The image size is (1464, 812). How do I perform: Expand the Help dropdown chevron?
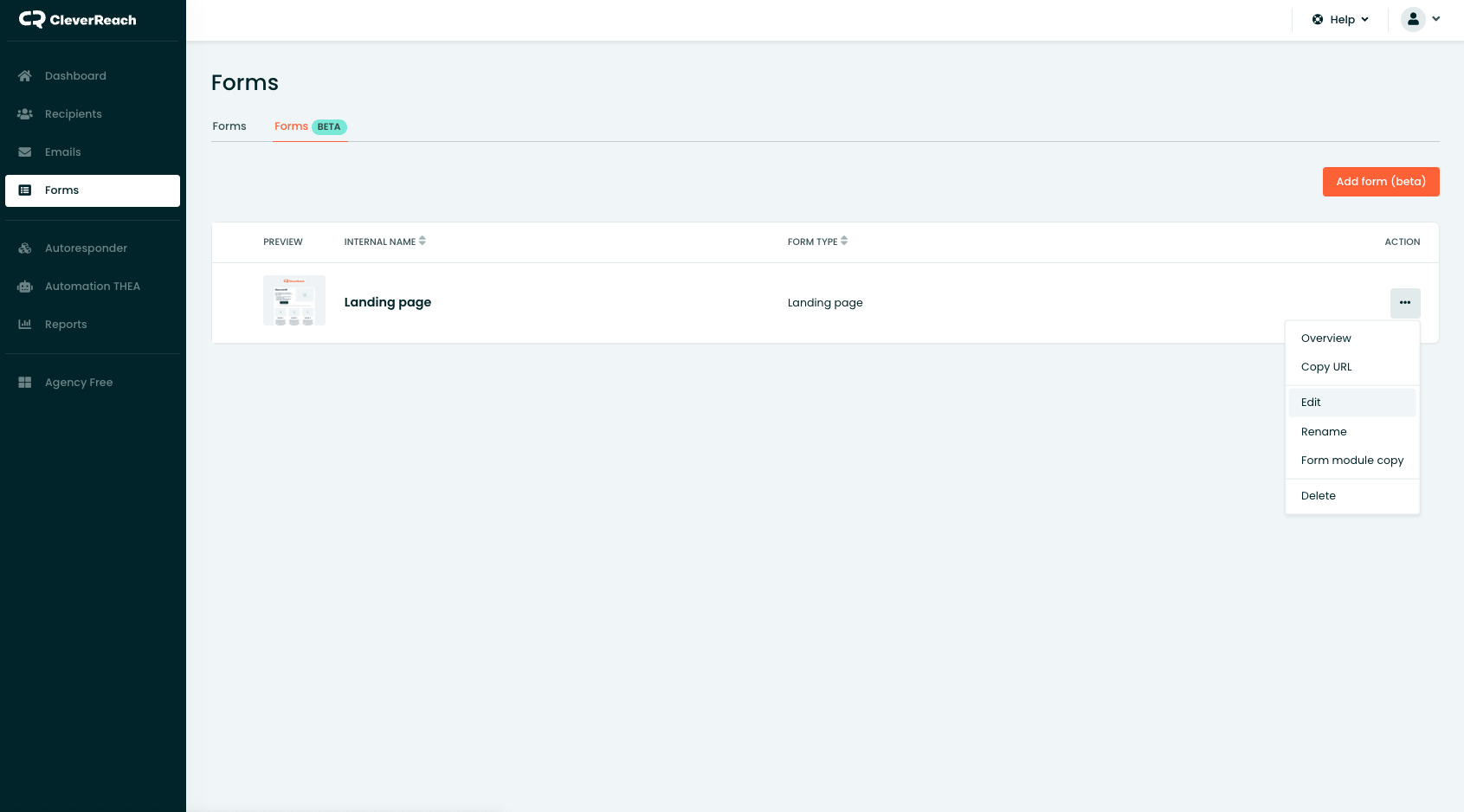point(1365,20)
